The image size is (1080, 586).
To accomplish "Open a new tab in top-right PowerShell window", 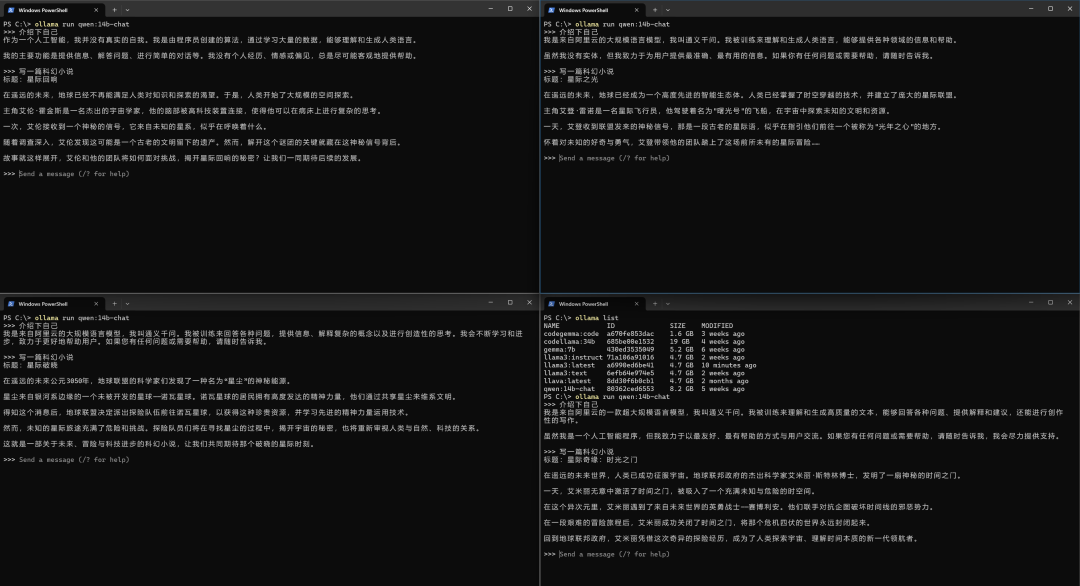I will [x=655, y=10].
